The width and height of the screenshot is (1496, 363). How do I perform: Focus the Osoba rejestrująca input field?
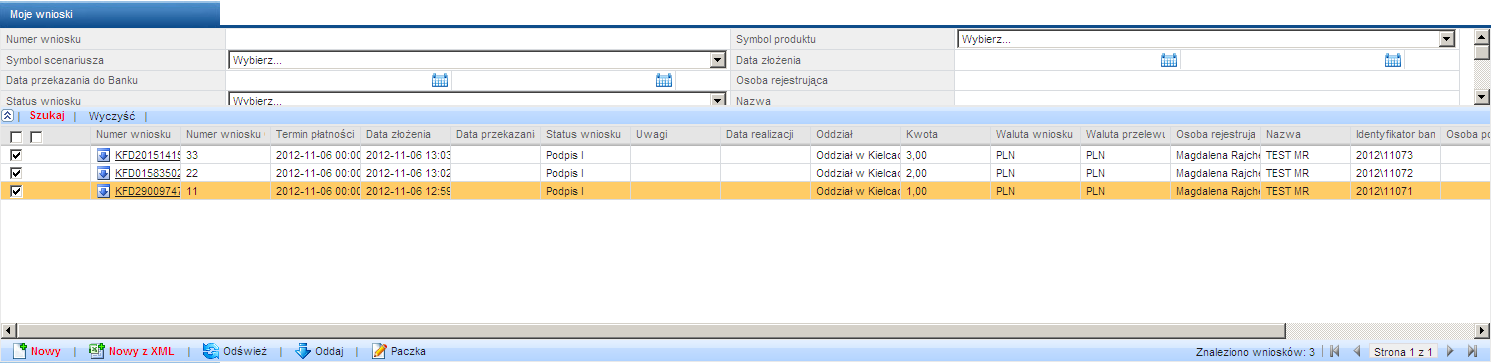[1206, 80]
